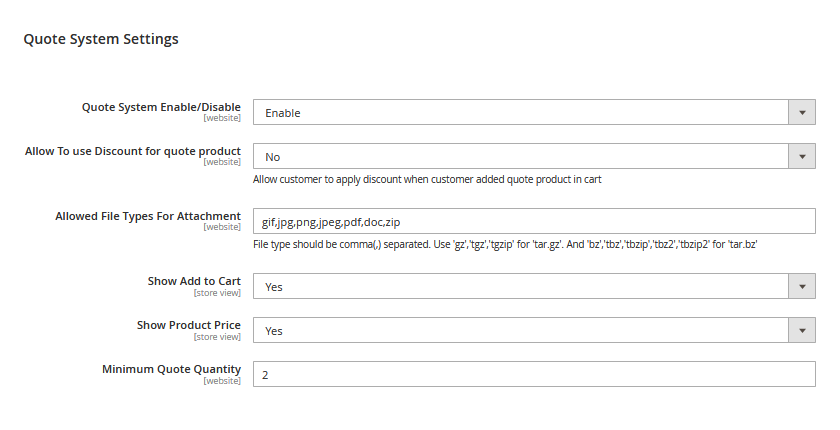Click the 'Minimum Quote Quantity' label
840x430 pixels.
pos(171,369)
